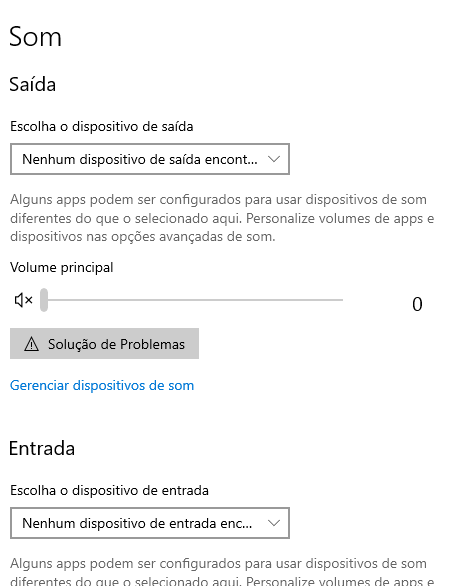This screenshot has height=586, width=454.
Task: Click the volume value 0 readout
Action: 417,304
